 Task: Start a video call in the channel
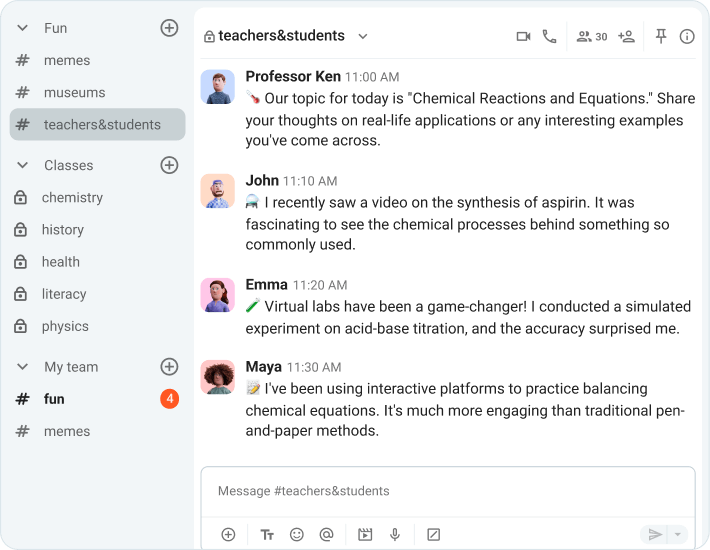coord(523,36)
